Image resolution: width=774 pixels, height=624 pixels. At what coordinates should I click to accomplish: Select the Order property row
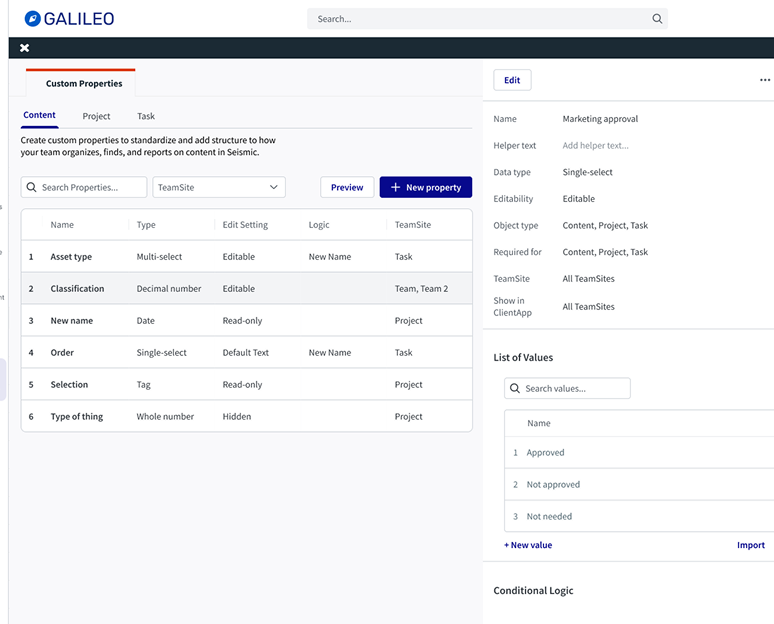pos(247,352)
